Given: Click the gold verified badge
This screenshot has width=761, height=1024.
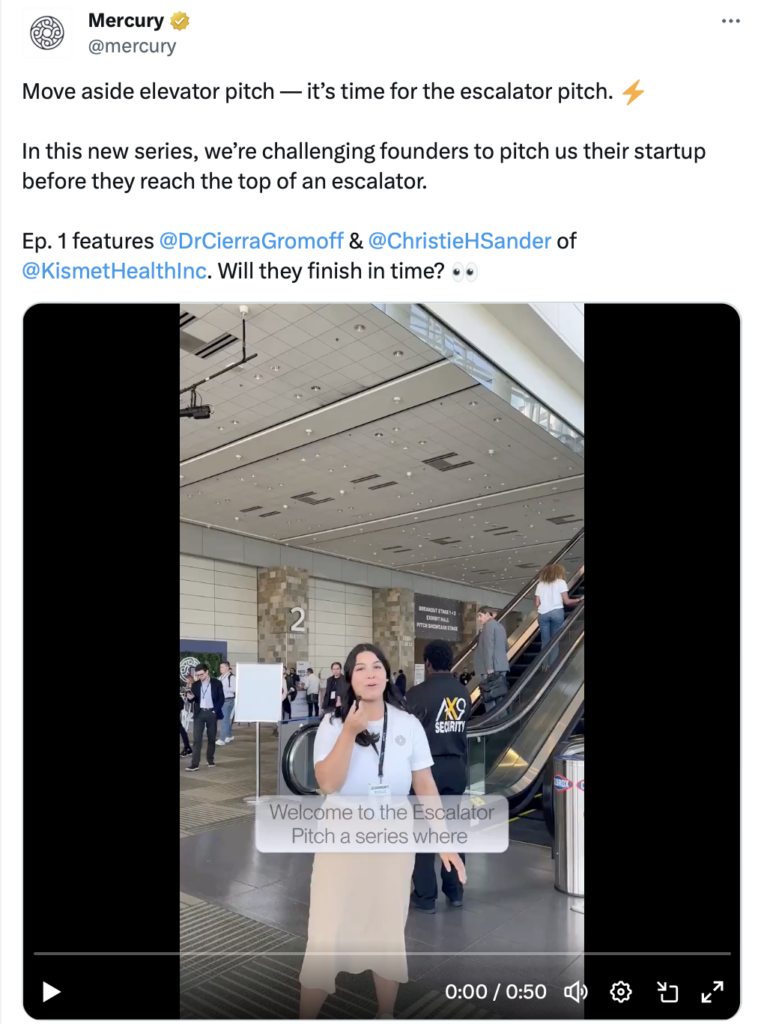Looking at the screenshot, I should 179,21.
